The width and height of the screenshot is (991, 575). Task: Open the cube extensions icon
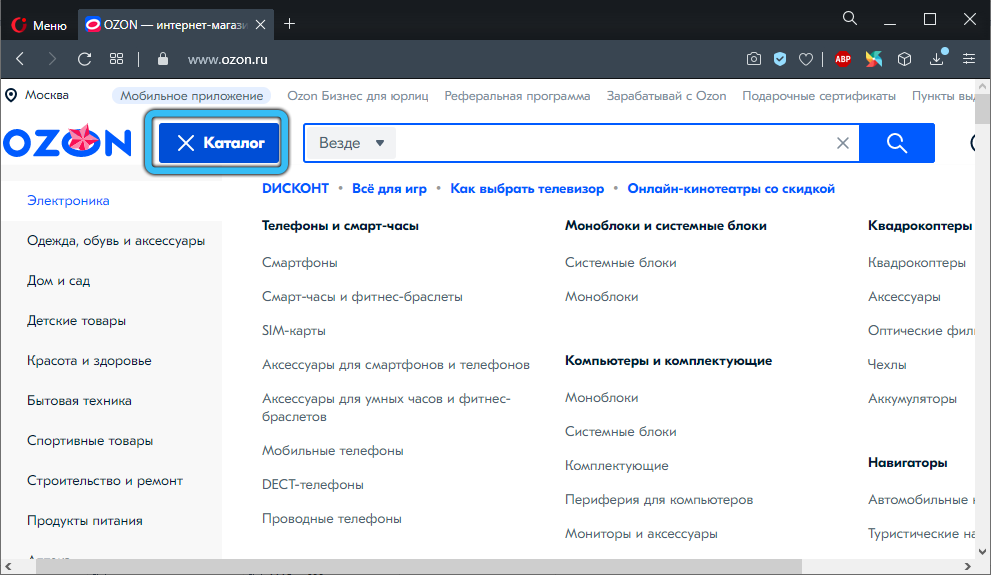(x=904, y=59)
